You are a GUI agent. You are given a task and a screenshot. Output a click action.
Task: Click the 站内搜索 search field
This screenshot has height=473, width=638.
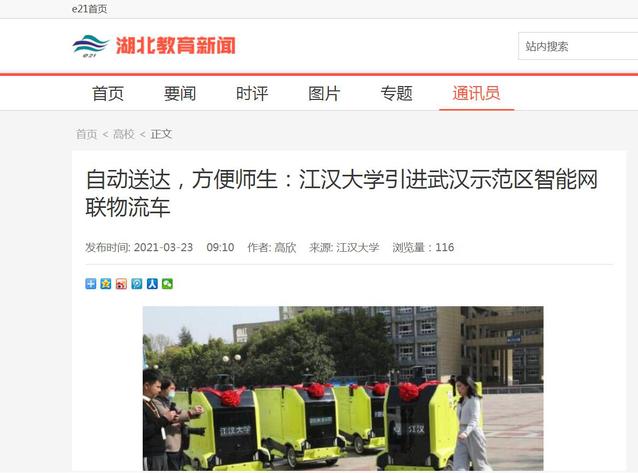(578, 46)
